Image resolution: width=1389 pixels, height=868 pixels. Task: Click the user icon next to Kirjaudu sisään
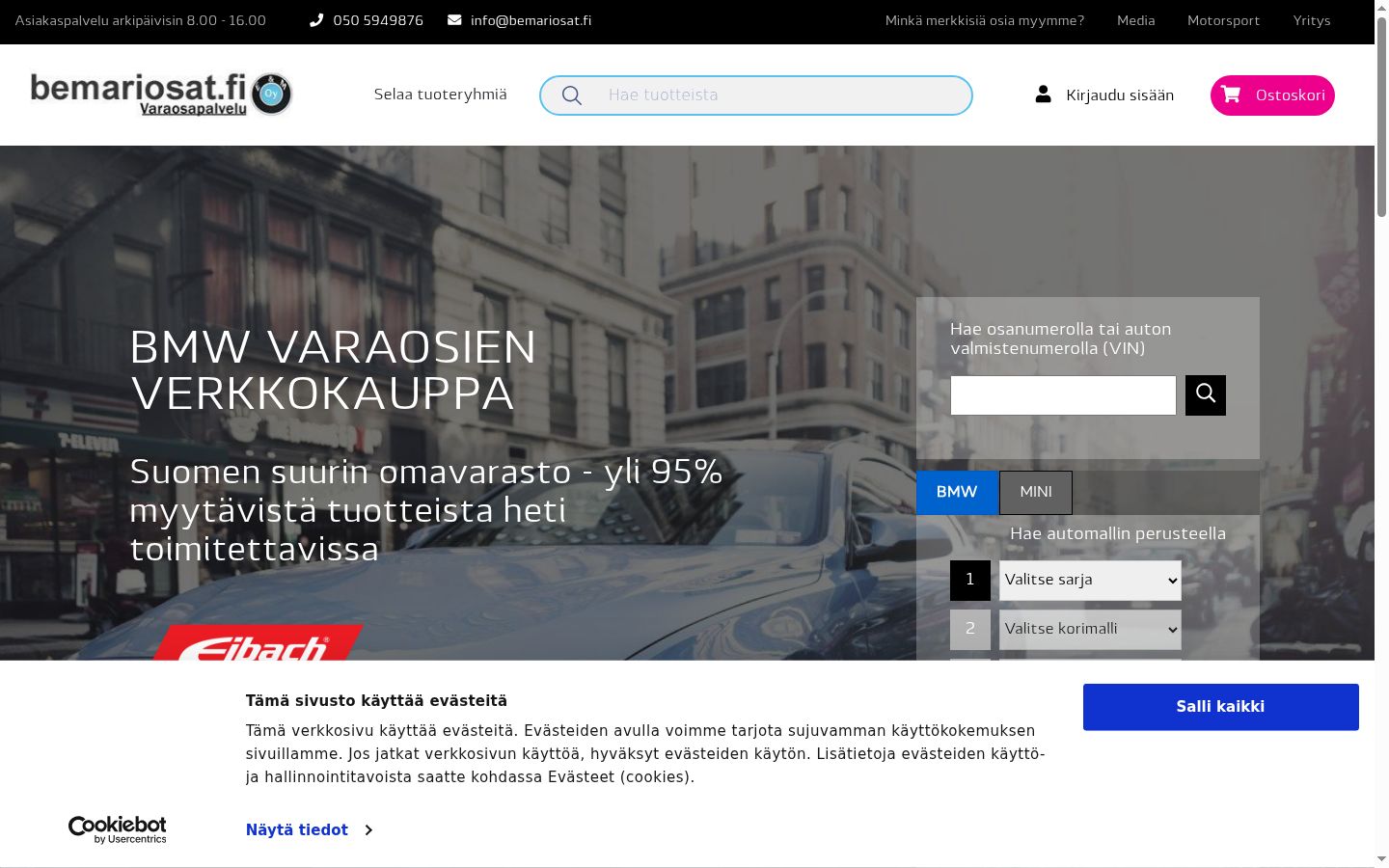point(1043,94)
